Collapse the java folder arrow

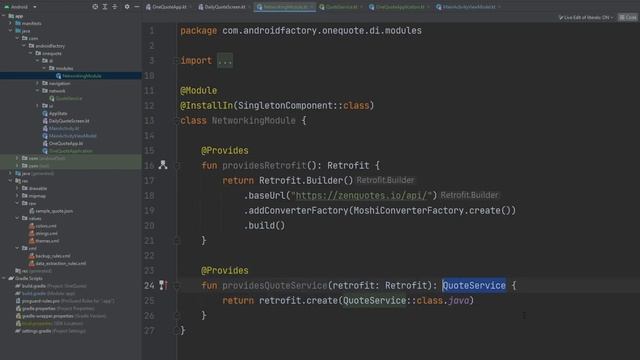click(10, 31)
